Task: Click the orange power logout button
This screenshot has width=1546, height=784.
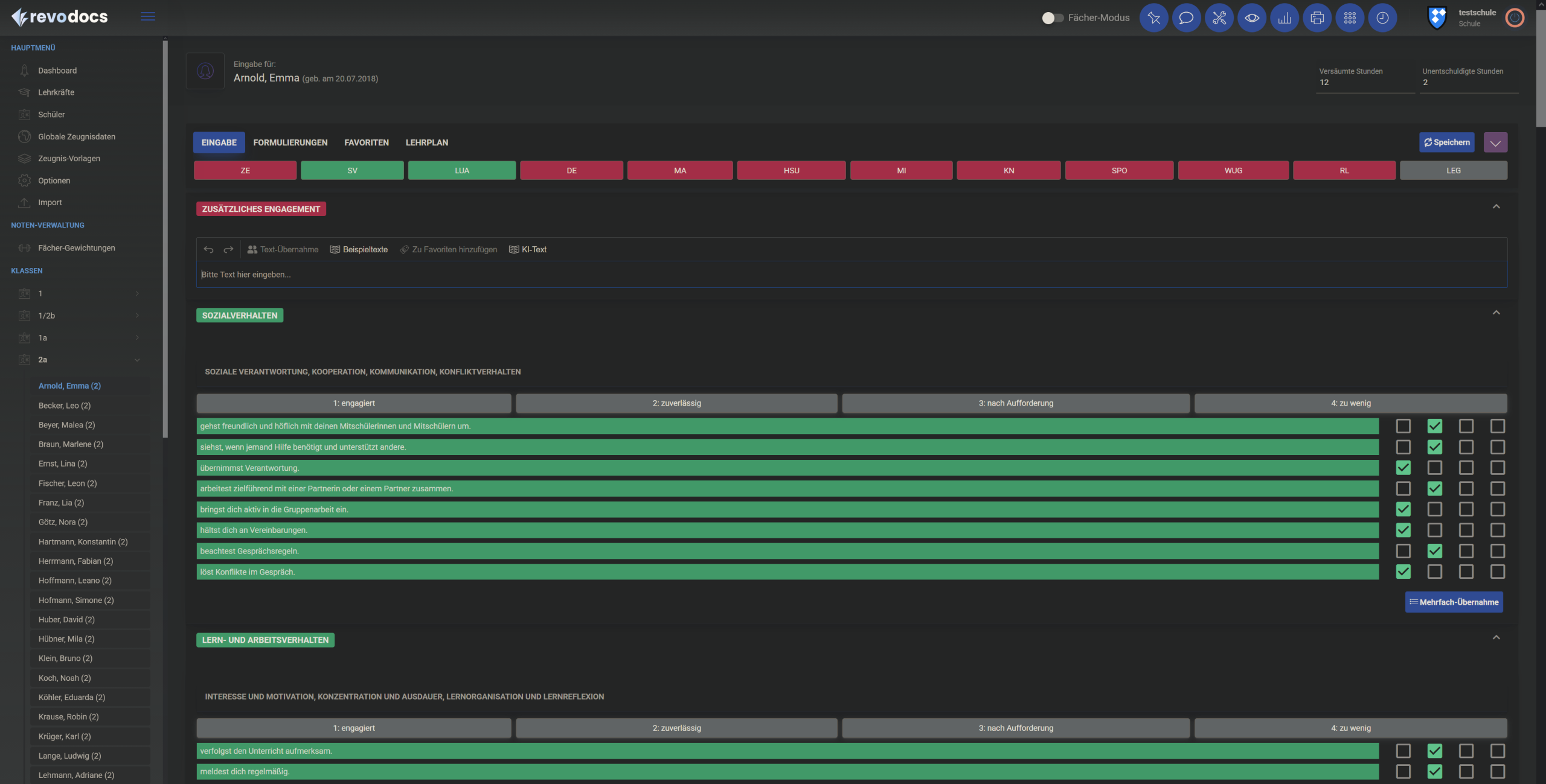Action: 1514,18
